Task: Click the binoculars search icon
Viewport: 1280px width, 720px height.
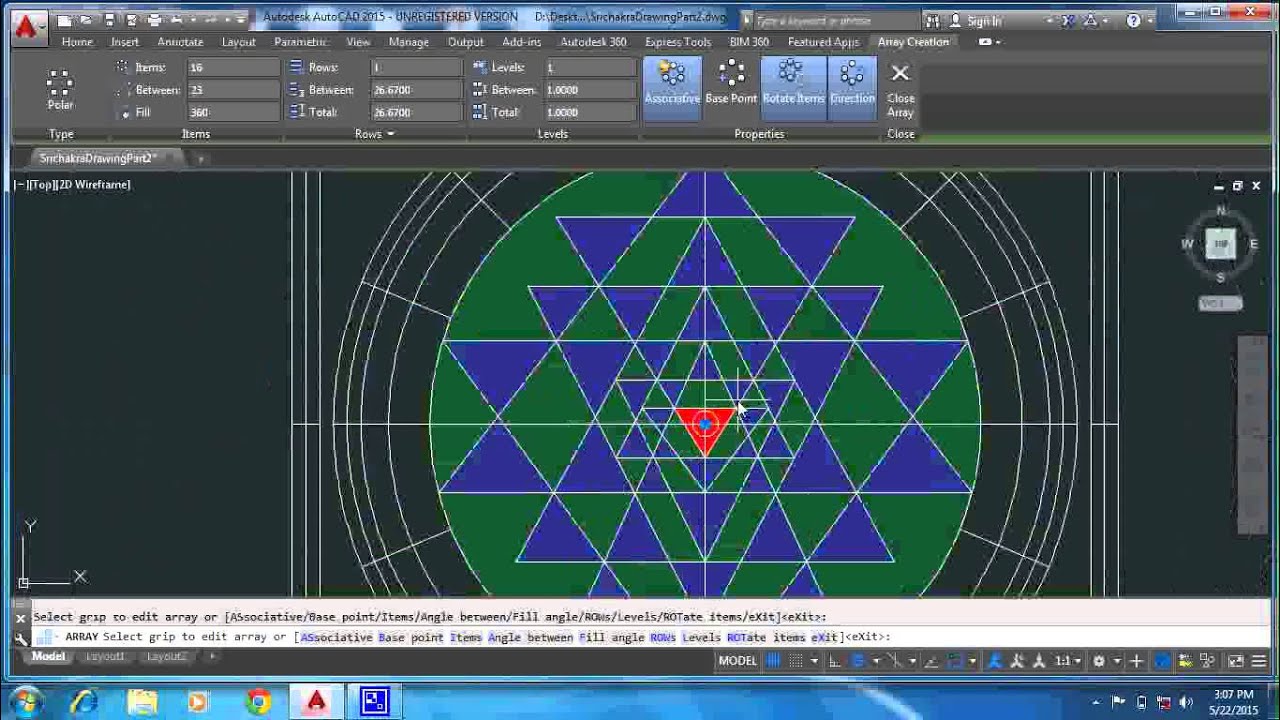Action: tap(932, 20)
